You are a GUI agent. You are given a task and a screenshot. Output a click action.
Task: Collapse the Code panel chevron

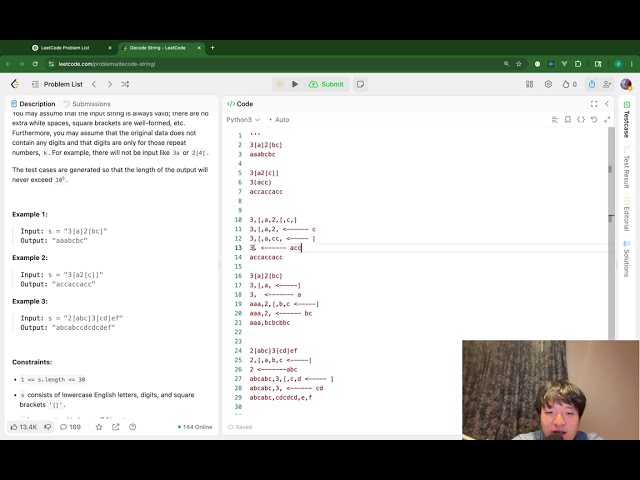(x=607, y=104)
